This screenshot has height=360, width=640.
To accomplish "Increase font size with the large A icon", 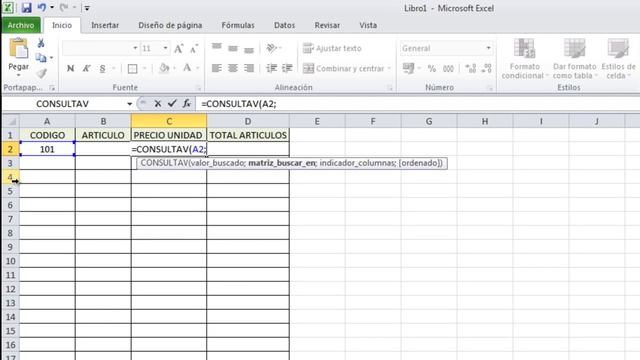I will pos(178,49).
